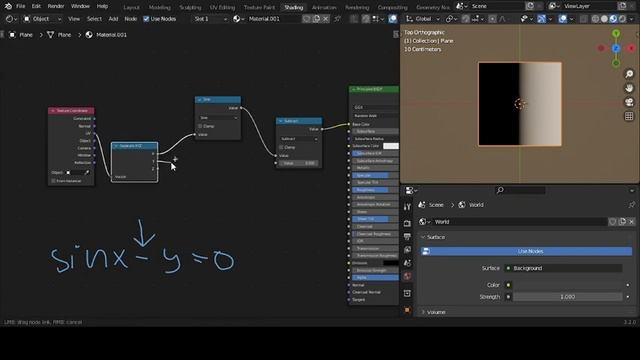Select solid viewport shading
This screenshot has height=360, width=640.
(604, 19)
